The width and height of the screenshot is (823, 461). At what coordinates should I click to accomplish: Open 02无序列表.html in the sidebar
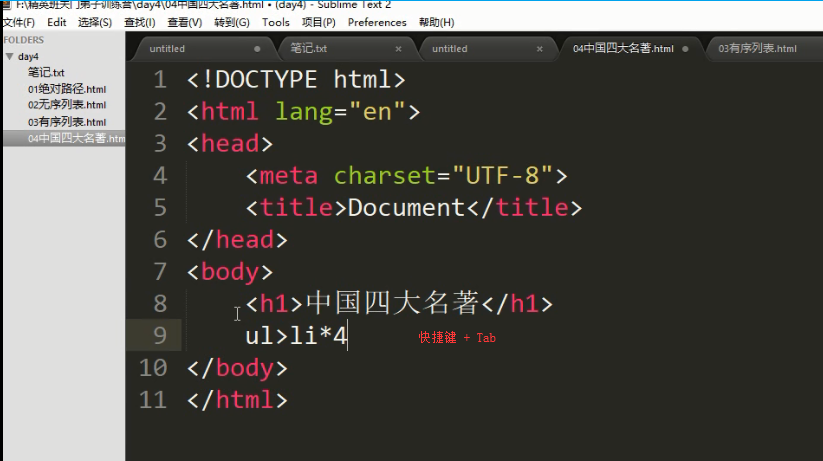(67, 105)
